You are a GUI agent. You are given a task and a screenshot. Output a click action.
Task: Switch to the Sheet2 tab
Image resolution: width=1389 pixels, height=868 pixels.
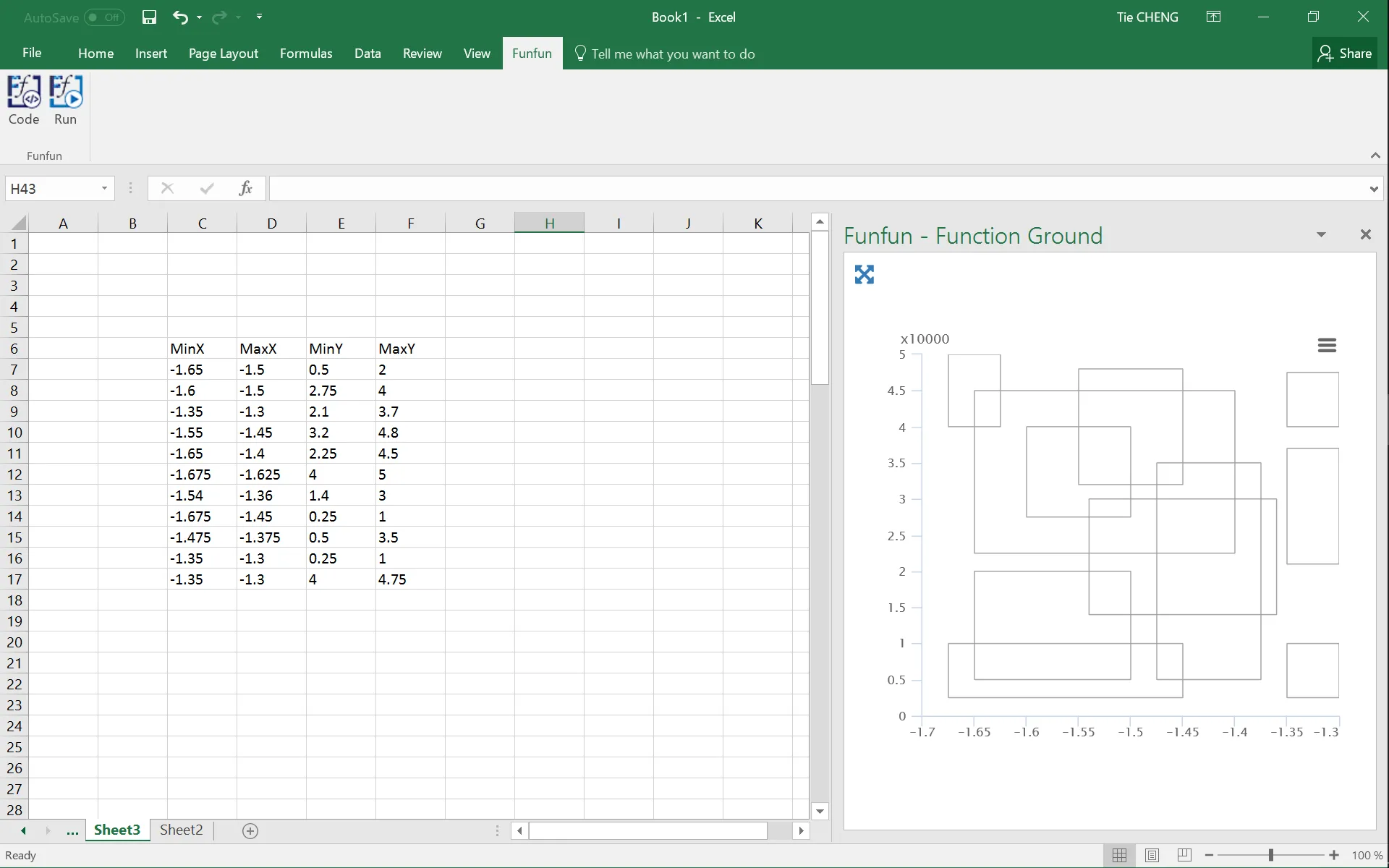181,830
